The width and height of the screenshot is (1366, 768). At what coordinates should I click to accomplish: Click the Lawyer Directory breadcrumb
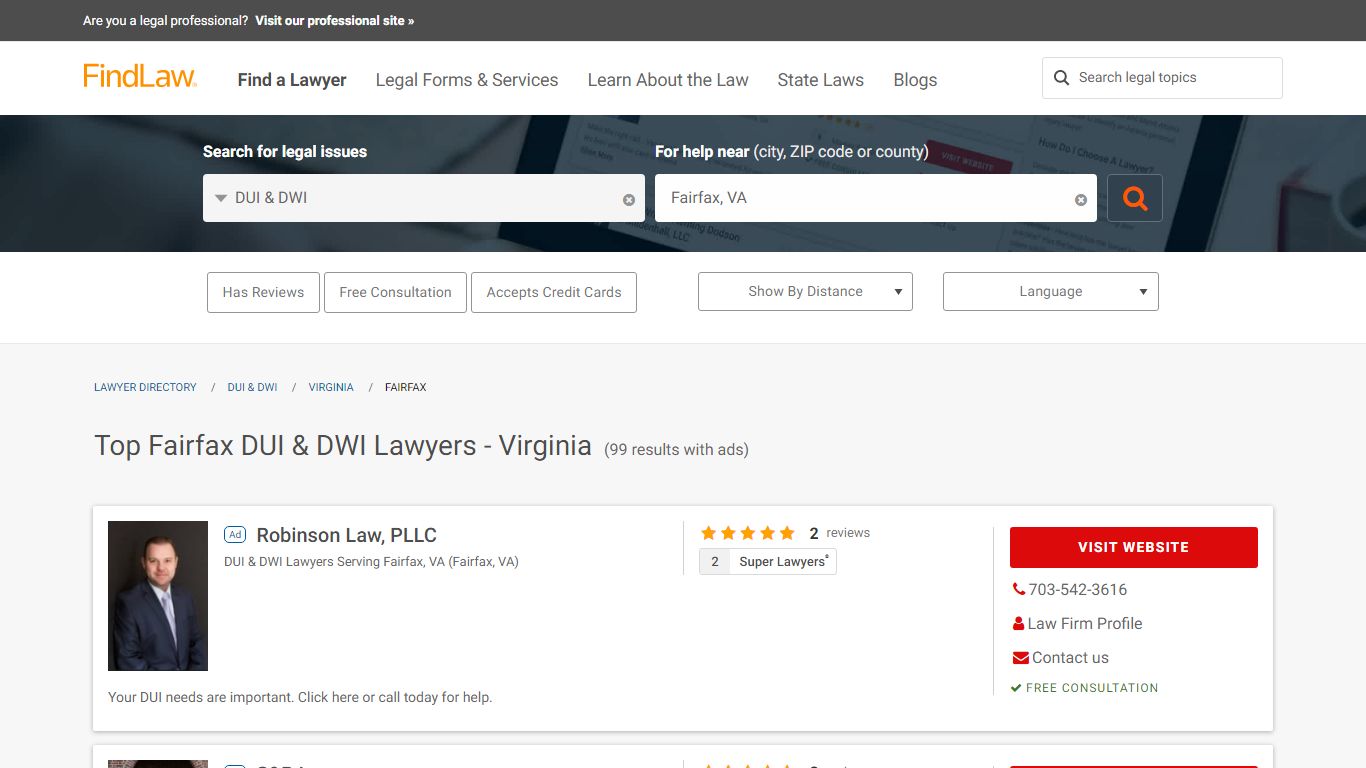pos(145,387)
